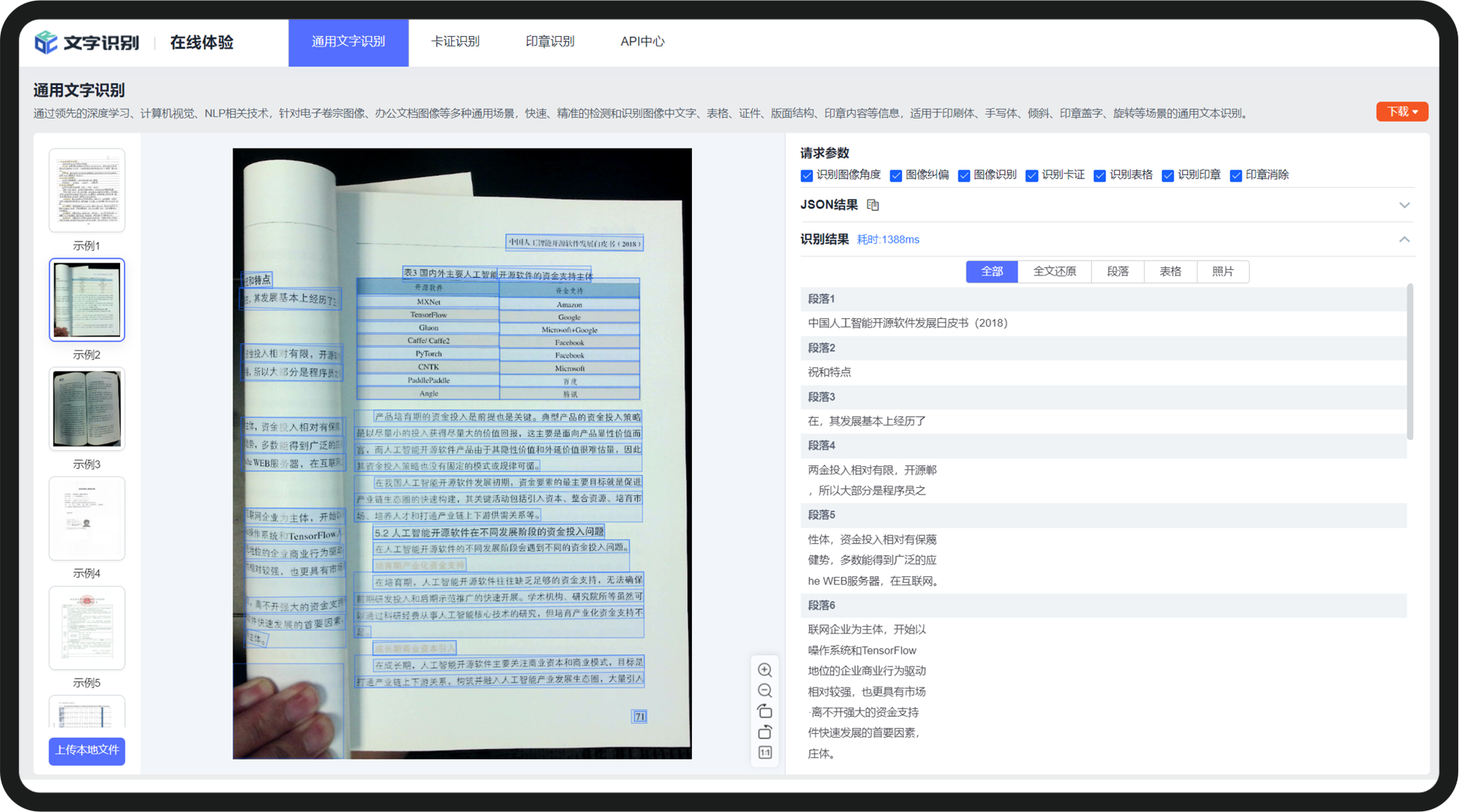The height and width of the screenshot is (812, 1459).
Task: Show the 段落 results view
Action: [1118, 272]
